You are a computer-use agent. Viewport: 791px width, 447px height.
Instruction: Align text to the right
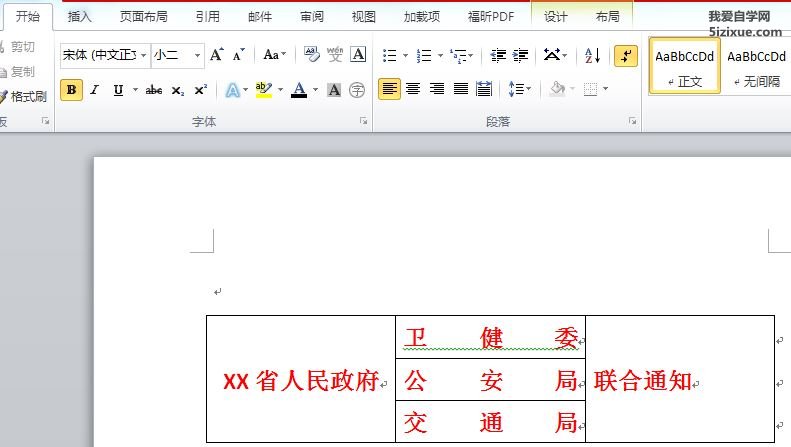coord(436,89)
